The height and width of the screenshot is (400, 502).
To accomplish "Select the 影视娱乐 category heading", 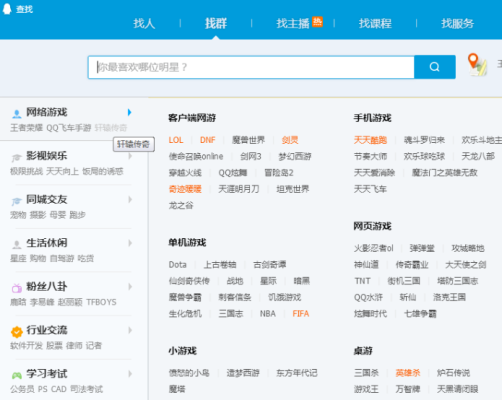I will pyautogui.click(x=47, y=156).
